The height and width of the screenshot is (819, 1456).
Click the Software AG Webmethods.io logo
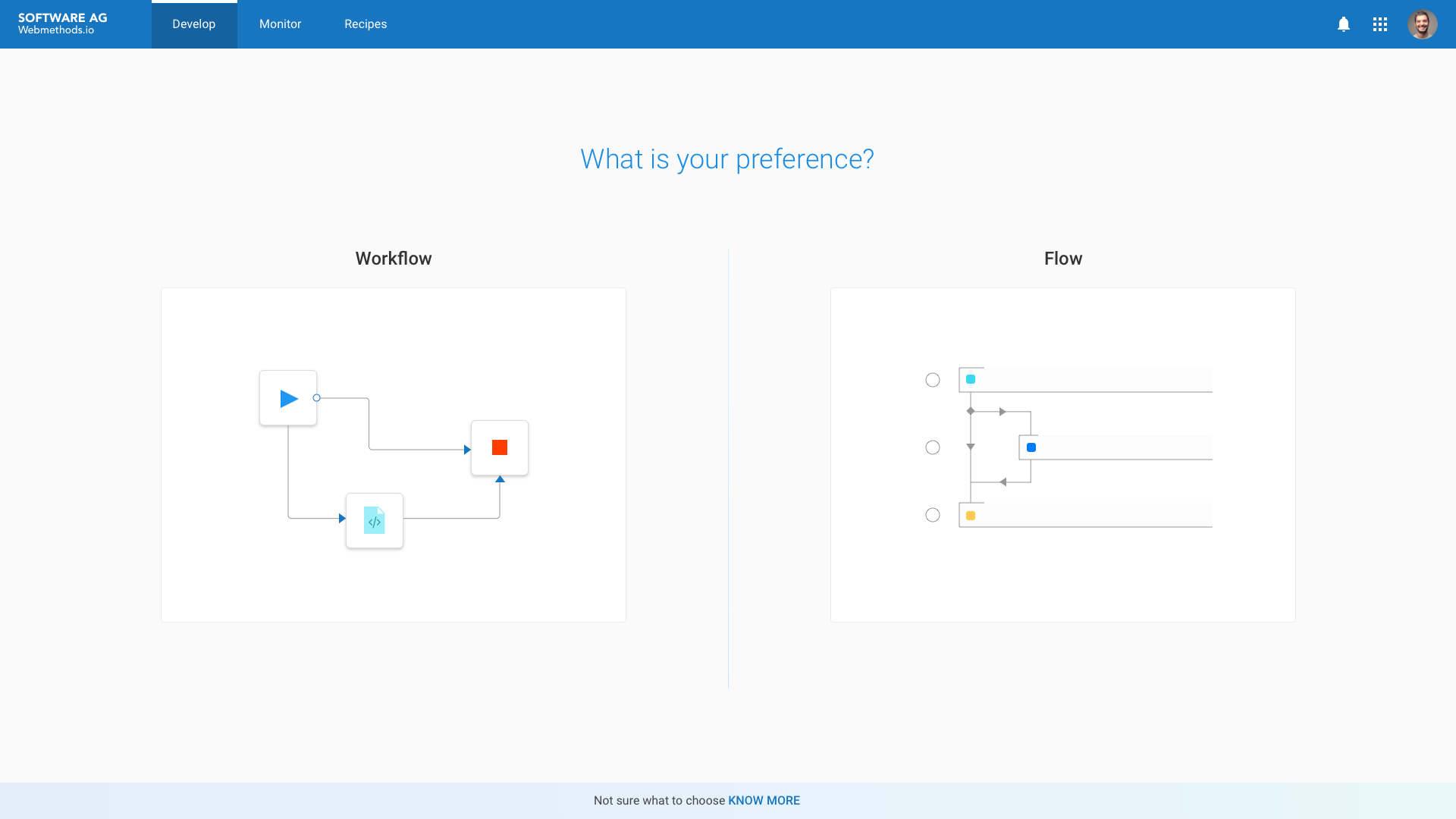pos(63,24)
